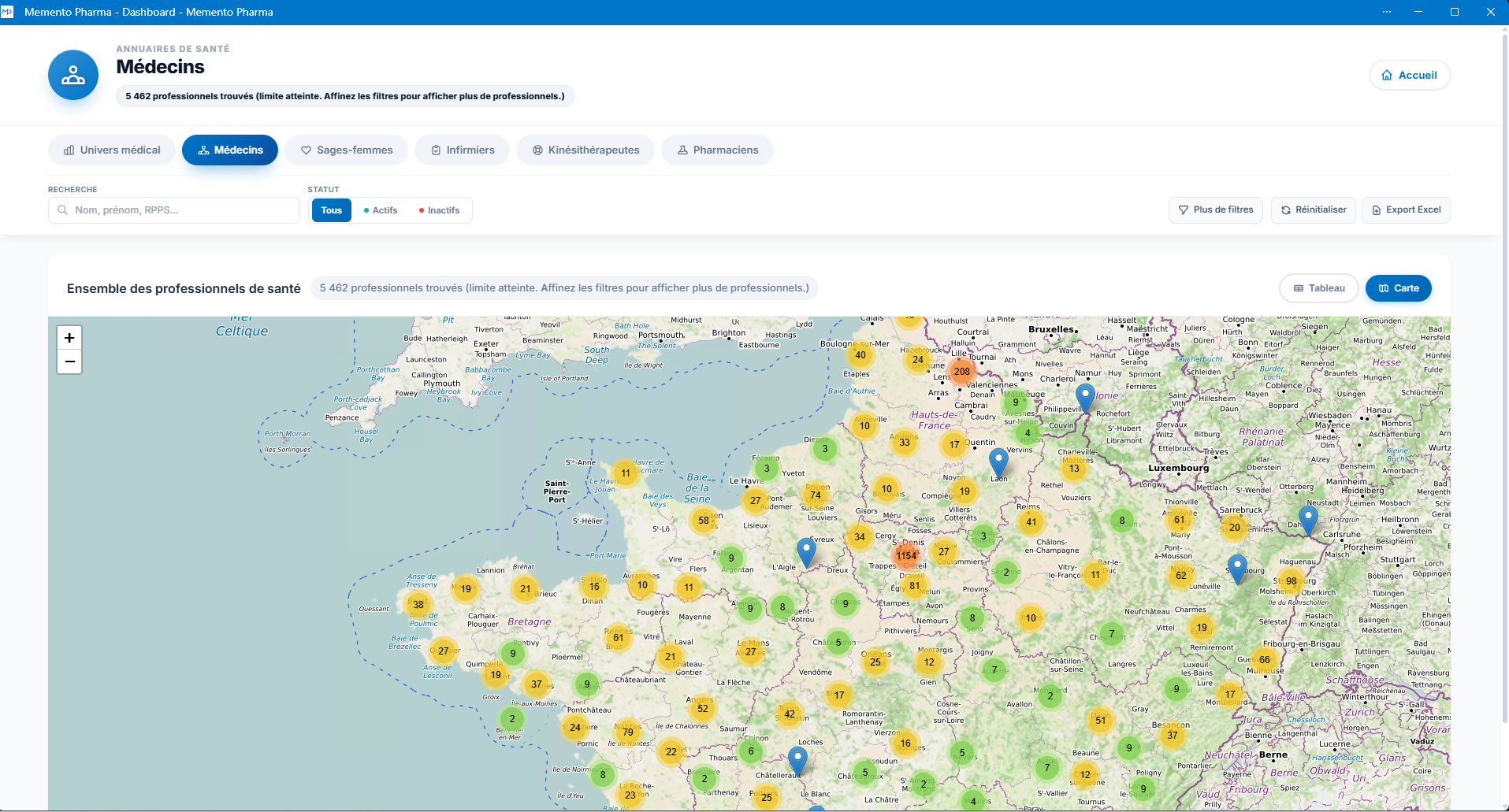Select the blue pin near Lunéville
The width and height of the screenshot is (1509, 812).
tap(1237, 569)
